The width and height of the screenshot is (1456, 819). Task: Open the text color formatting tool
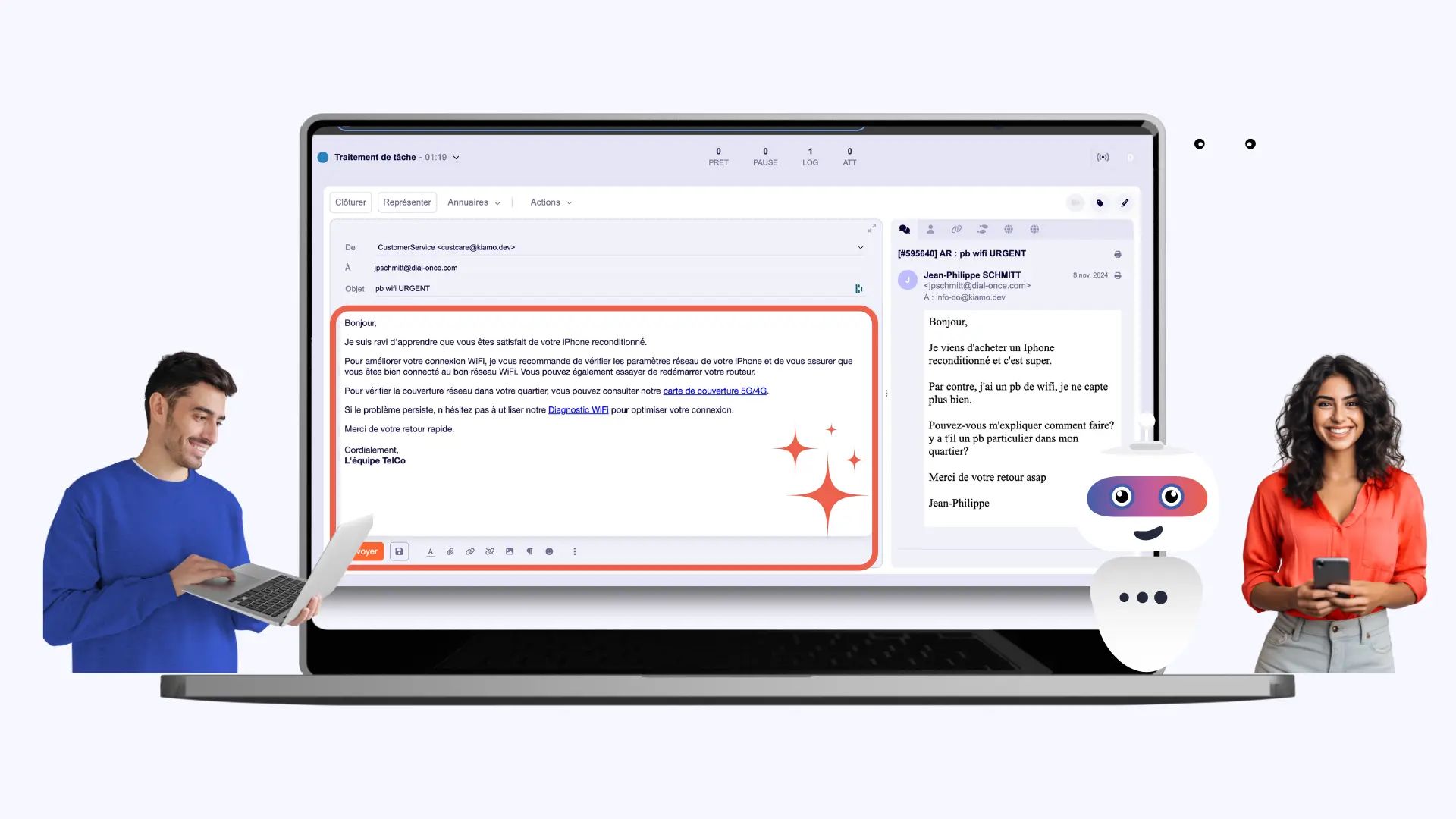point(431,551)
